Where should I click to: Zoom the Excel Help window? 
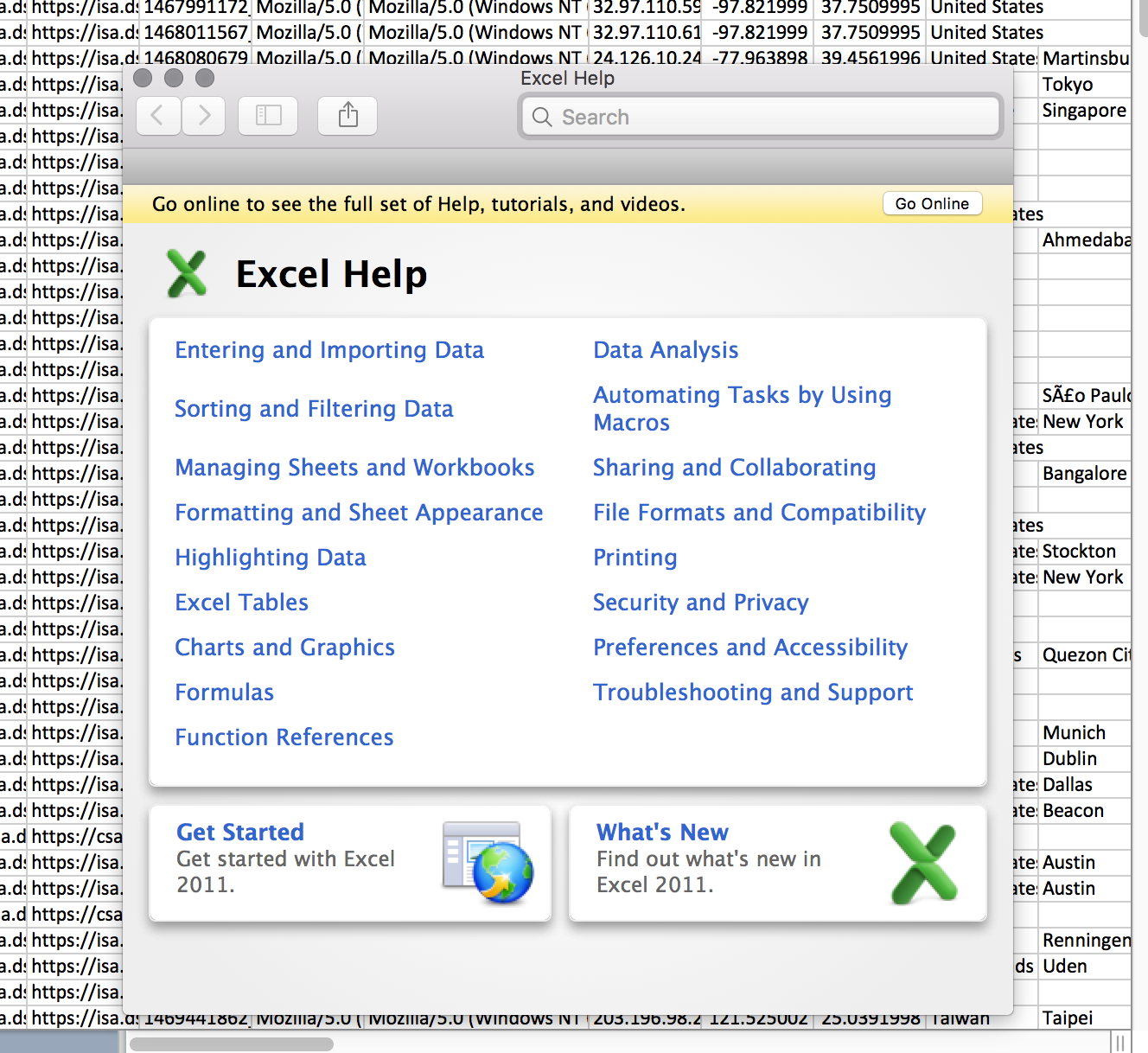pyautogui.click(x=205, y=78)
